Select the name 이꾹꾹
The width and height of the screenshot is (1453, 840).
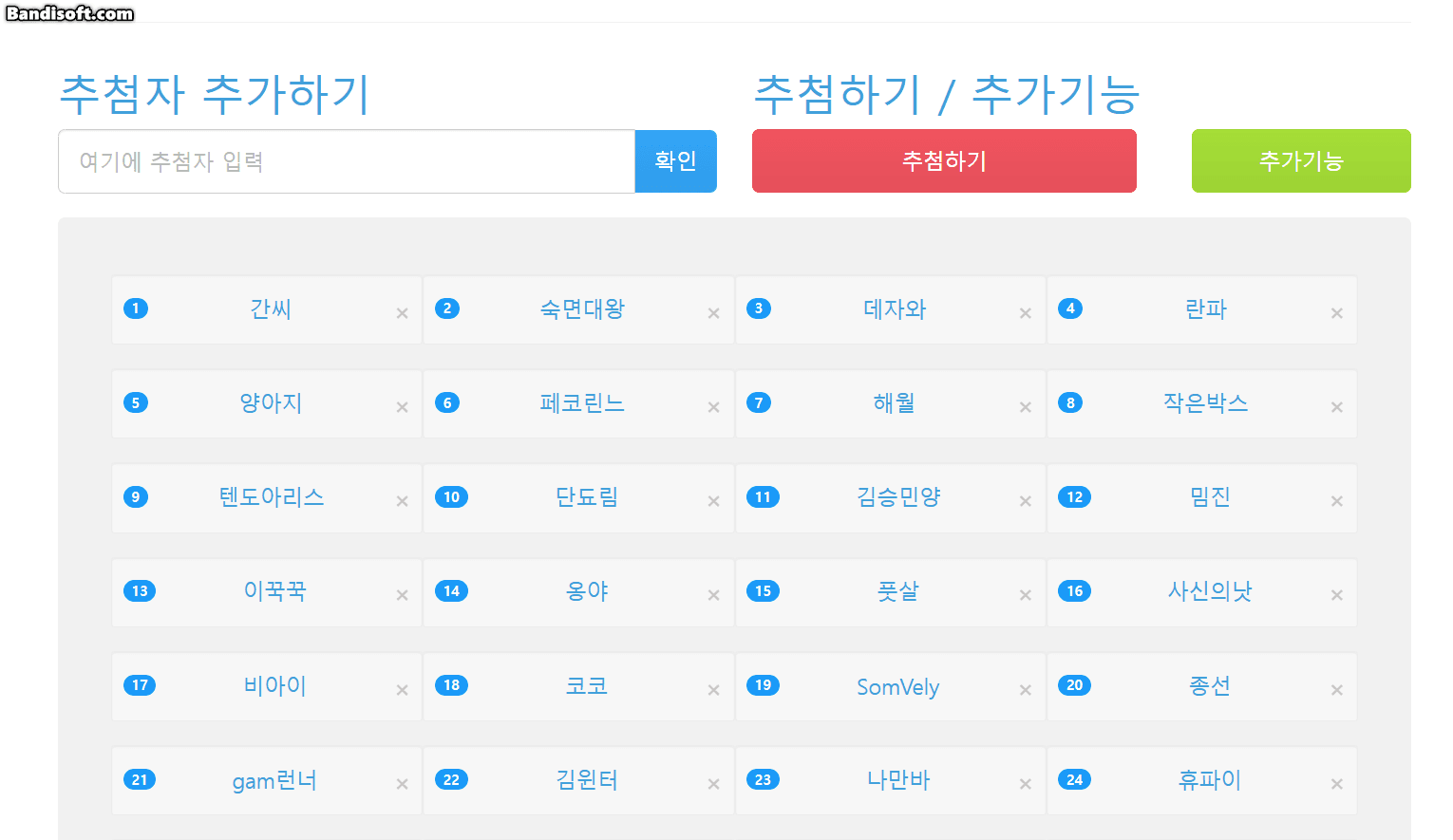[x=275, y=590]
